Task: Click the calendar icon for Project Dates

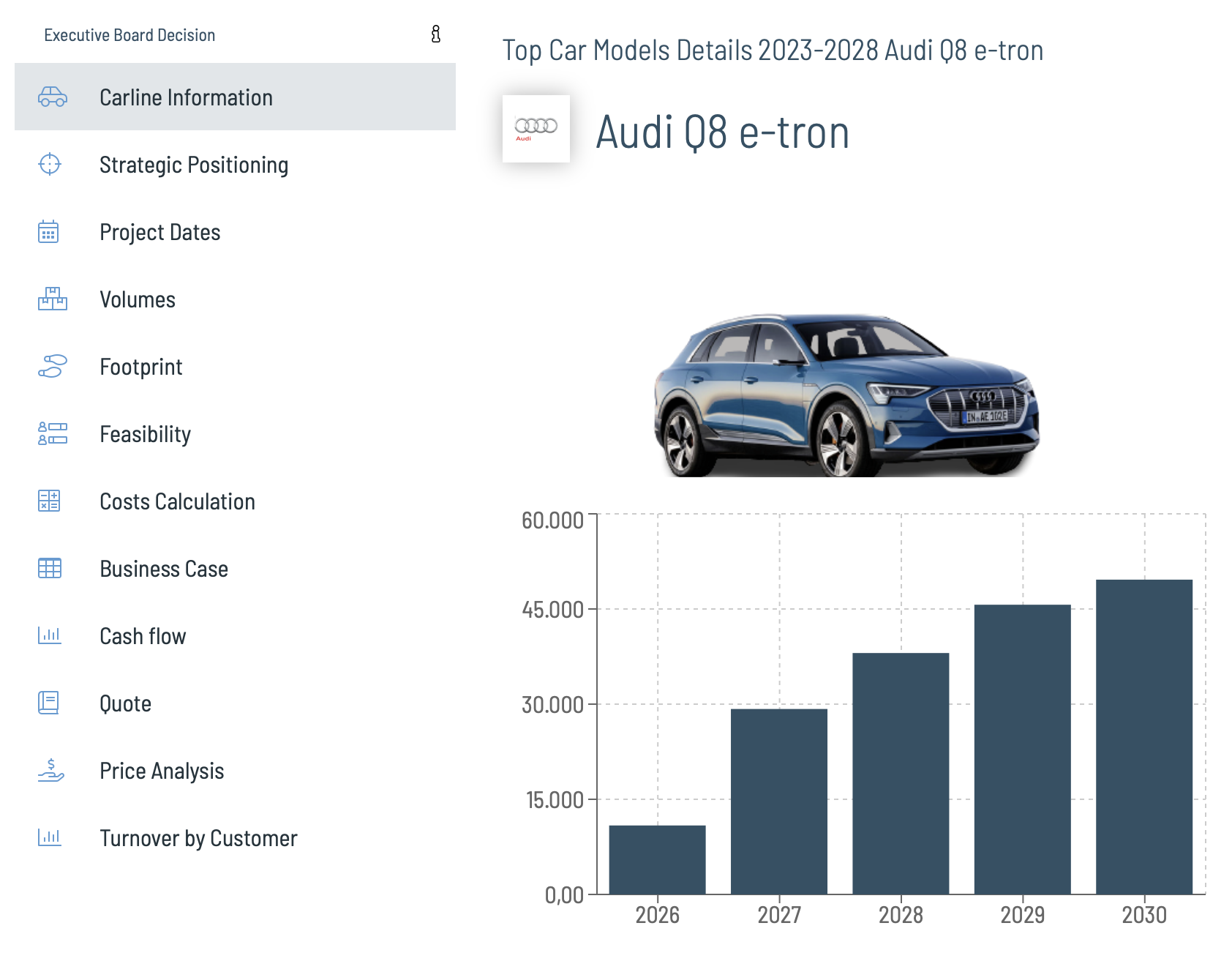Action: [48, 231]
